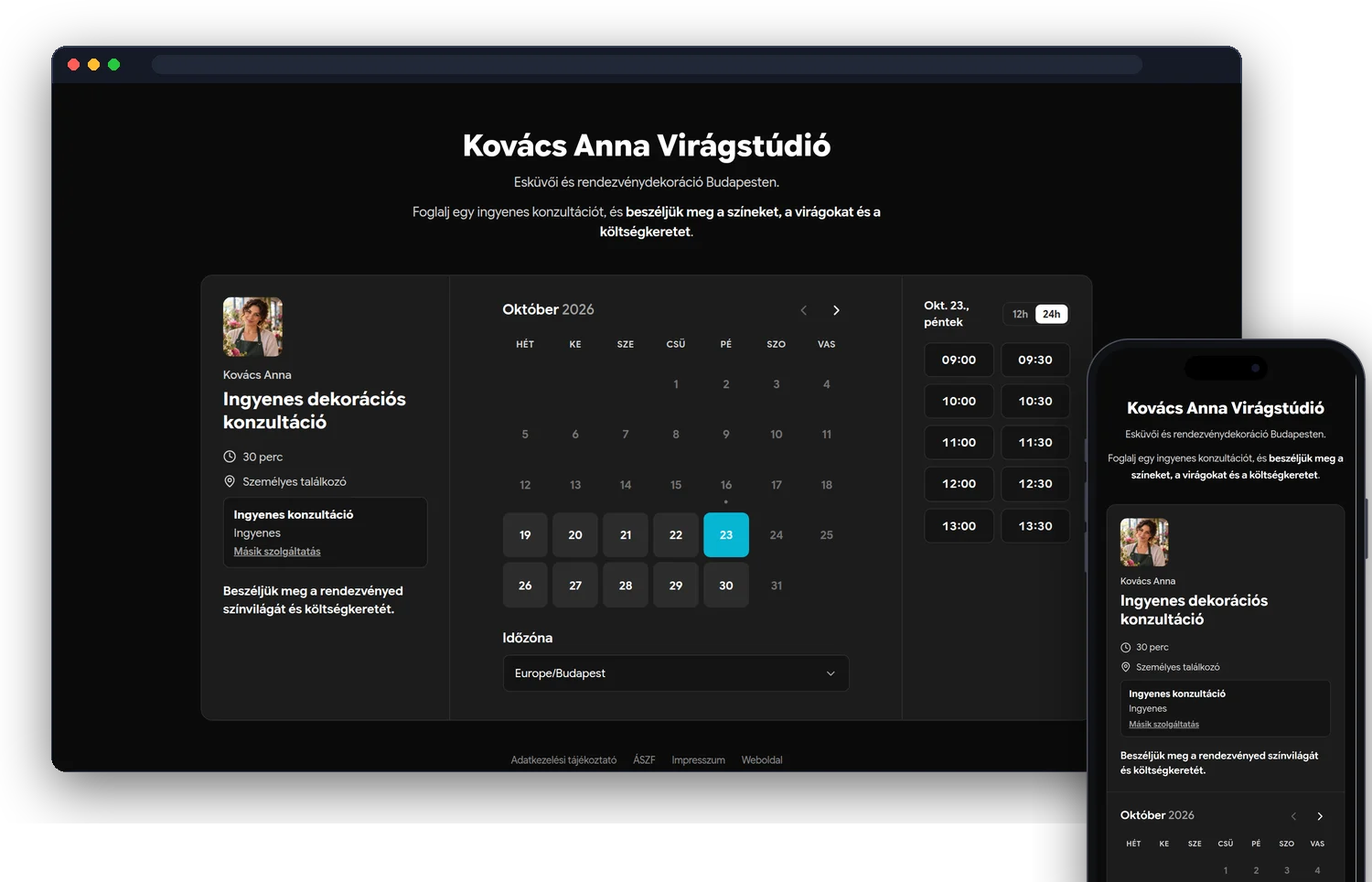Click previous month arrow on phone calendar

(x=1293, y=816)
